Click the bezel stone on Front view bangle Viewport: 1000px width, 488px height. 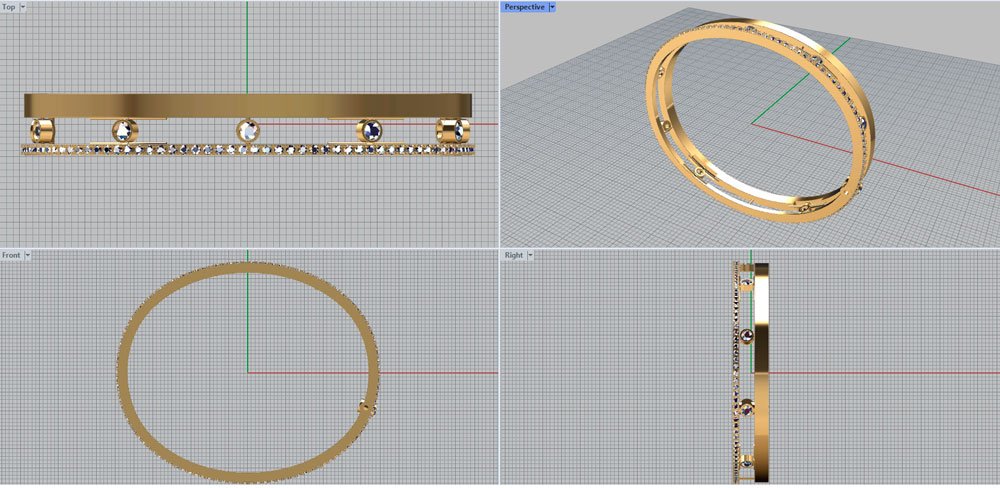pos(364,408)
